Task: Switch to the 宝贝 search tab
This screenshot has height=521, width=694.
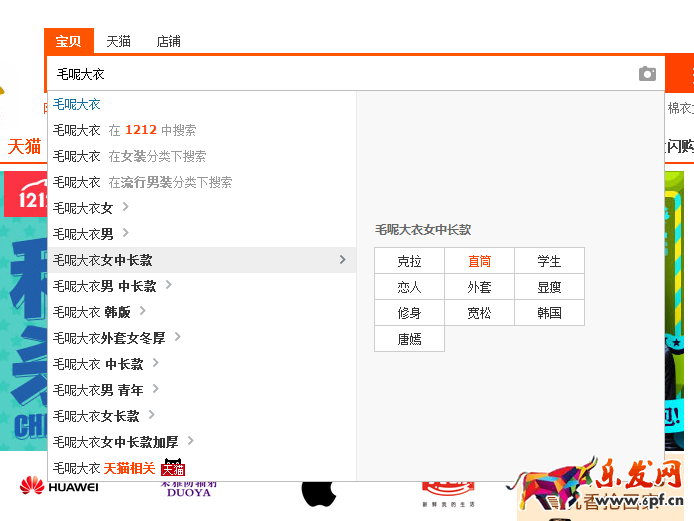Action: click(x=69, y=41)
